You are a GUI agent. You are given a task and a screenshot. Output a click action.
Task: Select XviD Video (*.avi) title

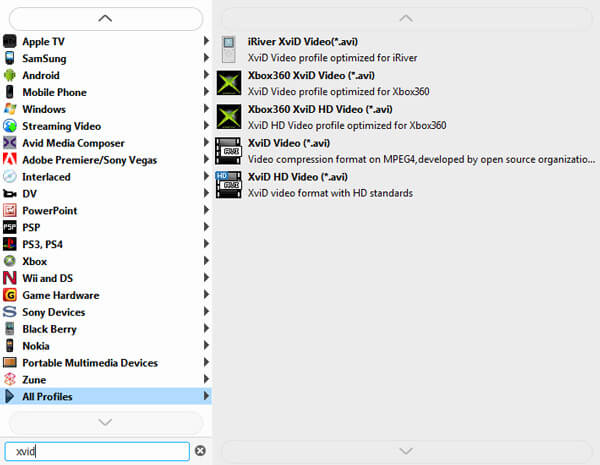coord(289,143)
